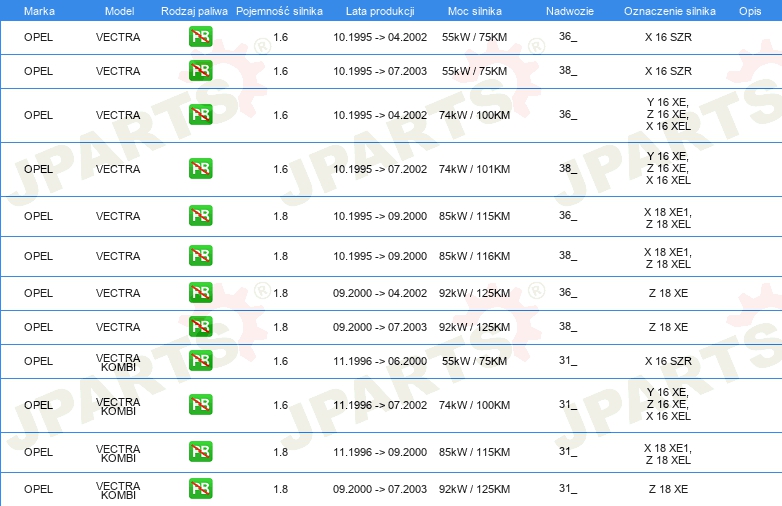Click VECTRA in the 74kW / 101KM row
Screen dimensions: 782x506
(118, 169)
